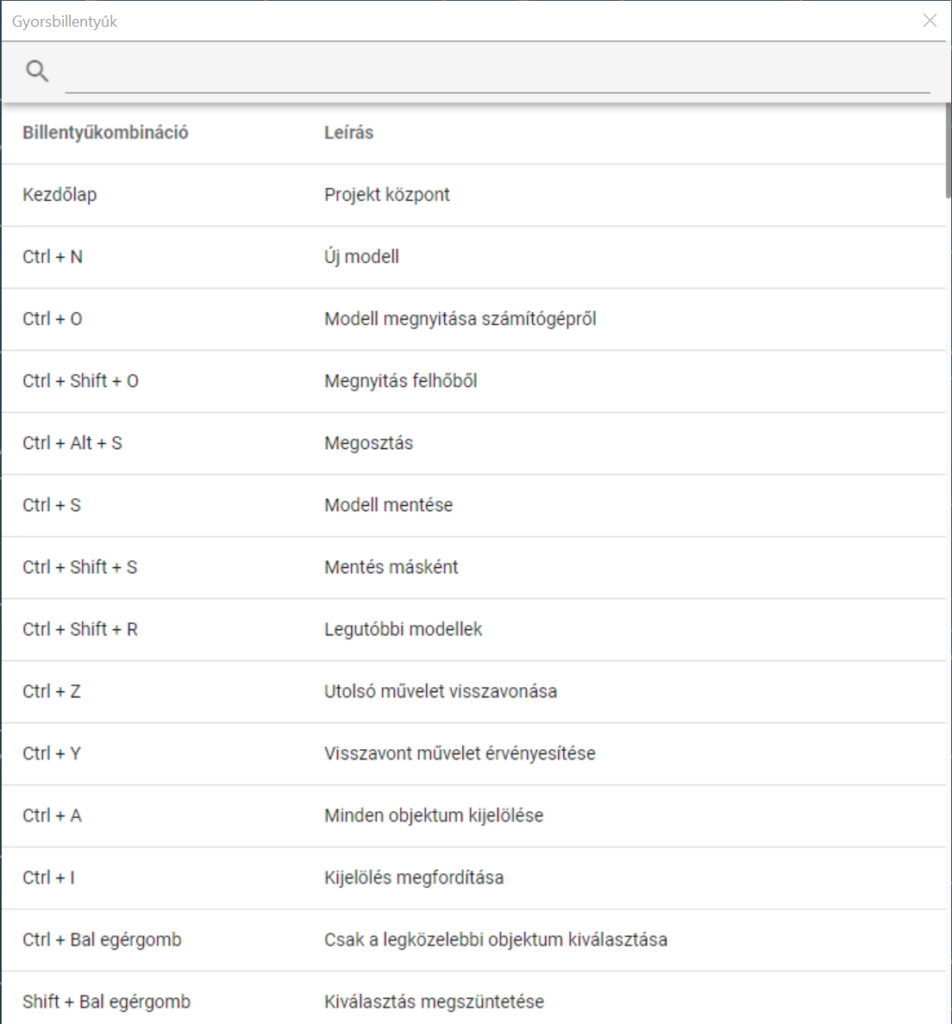Select the Minden objektum kijelölése row
This screenshot has height=1024, width=952.
[473, 816]
